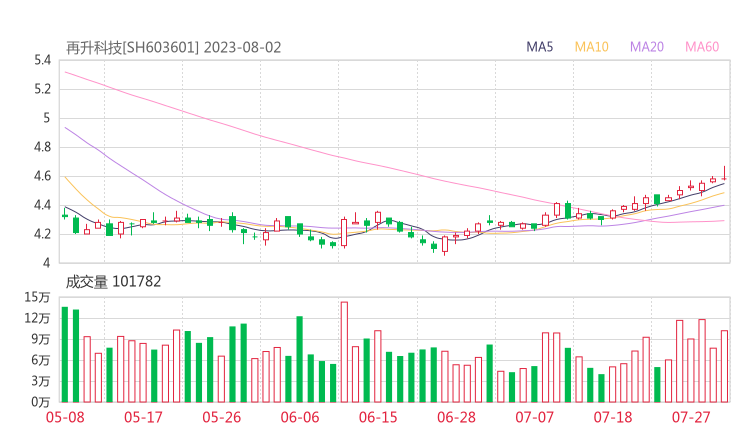
Task: Click the 05-26 date axis label
Action: (222, 417)
